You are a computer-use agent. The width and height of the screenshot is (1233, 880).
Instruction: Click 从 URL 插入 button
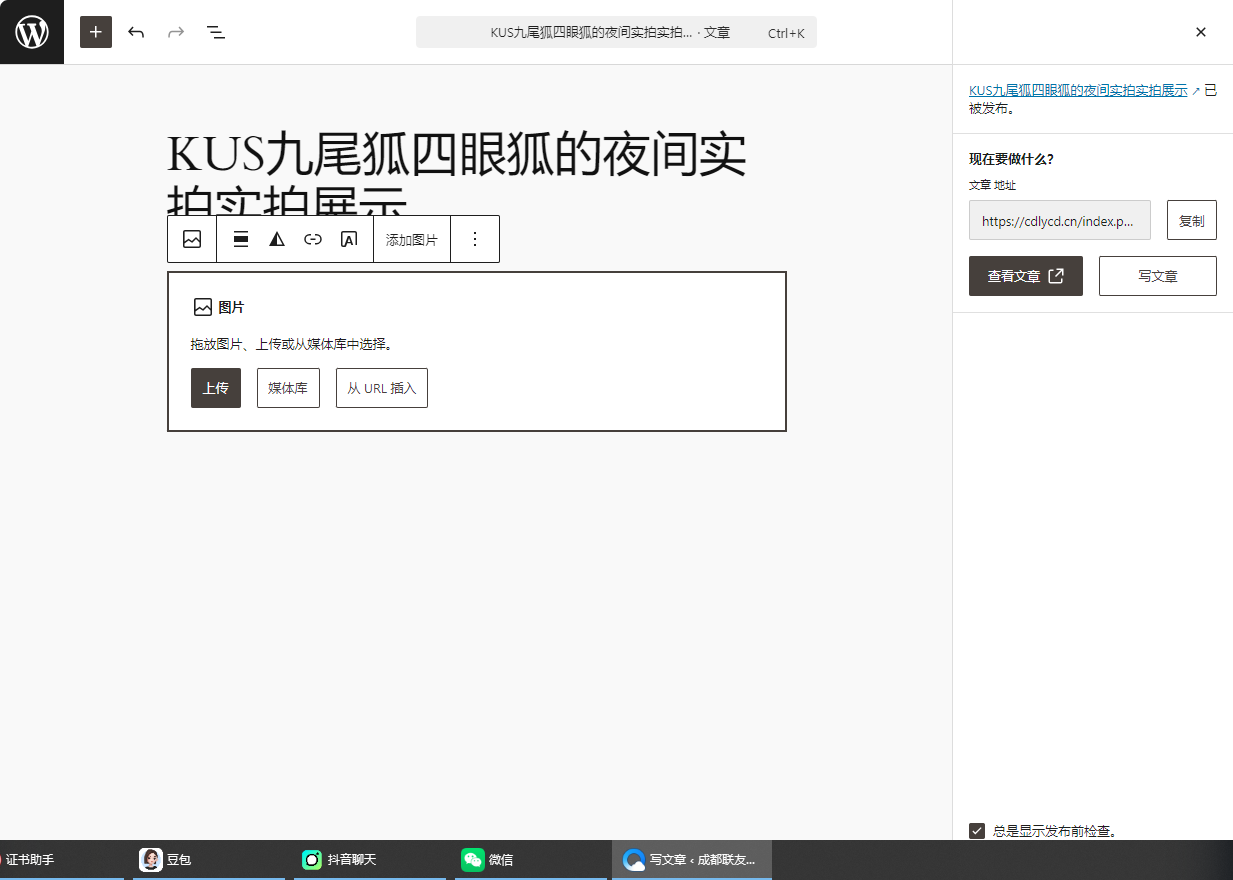point(382,388)
